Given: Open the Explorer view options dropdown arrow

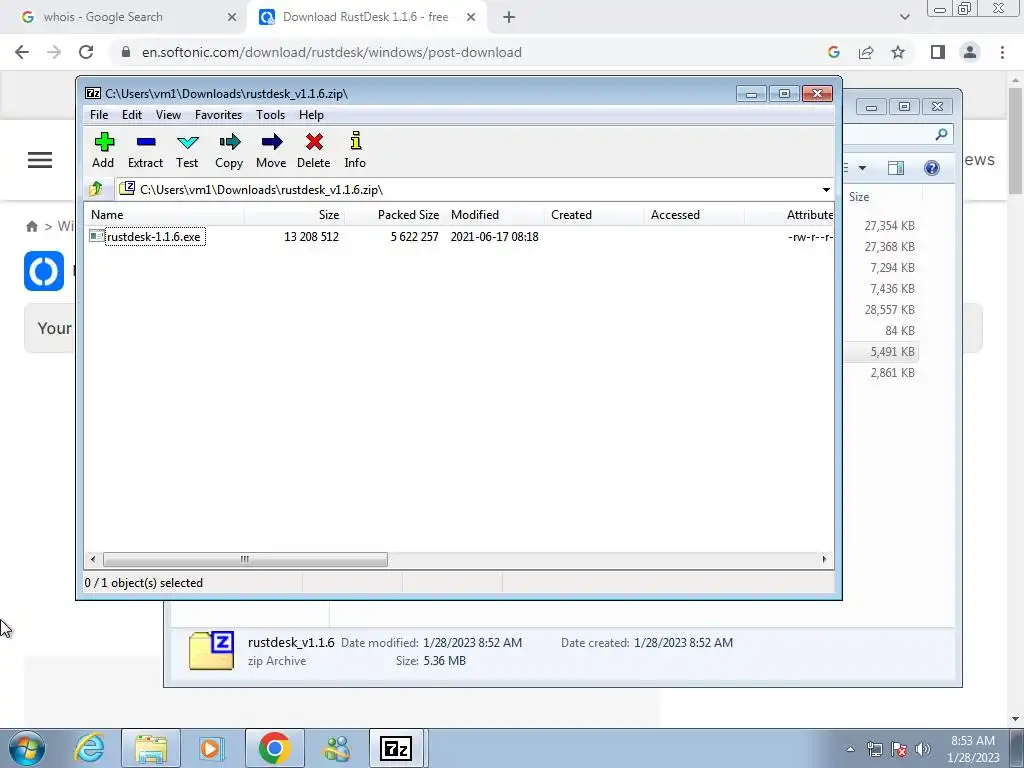Looking at the screenshot, I should click(862, 168).
